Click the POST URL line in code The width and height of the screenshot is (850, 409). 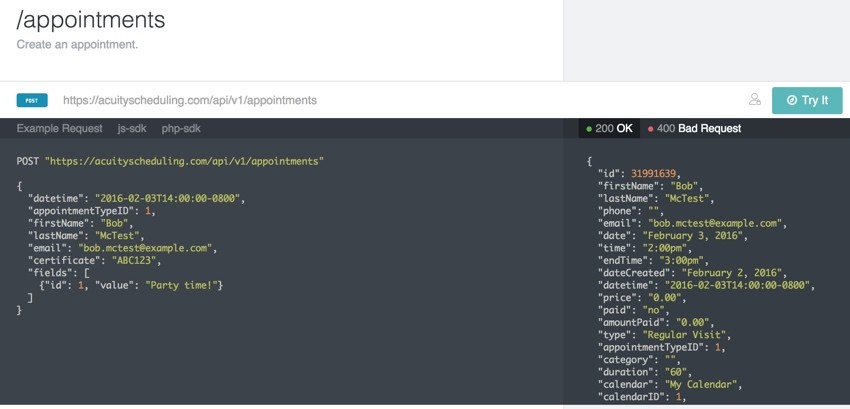(x=171, y=161)
